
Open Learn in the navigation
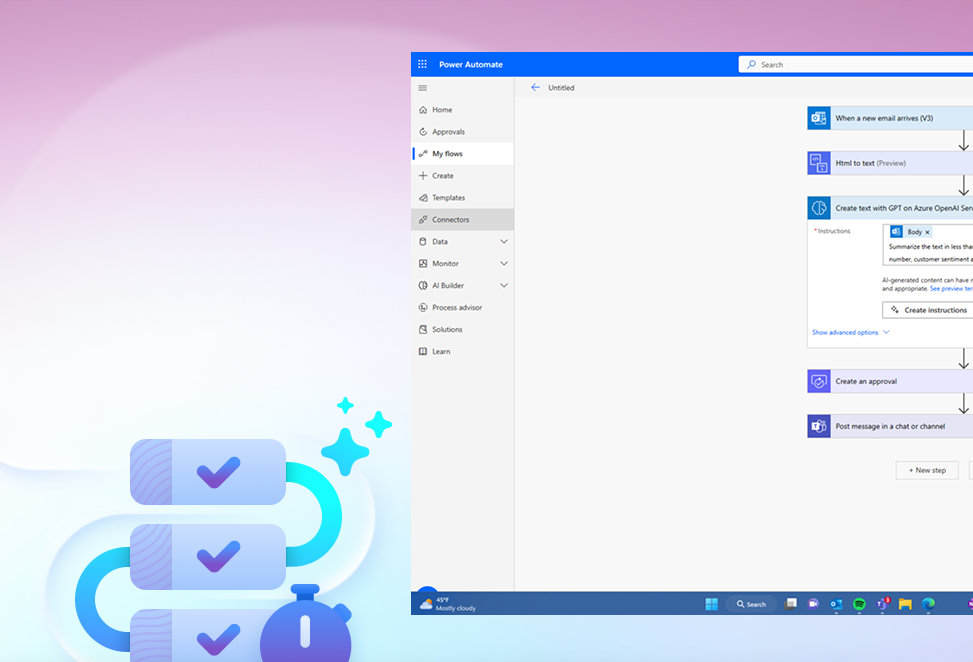pyautogui.click(x=462, y=351)
